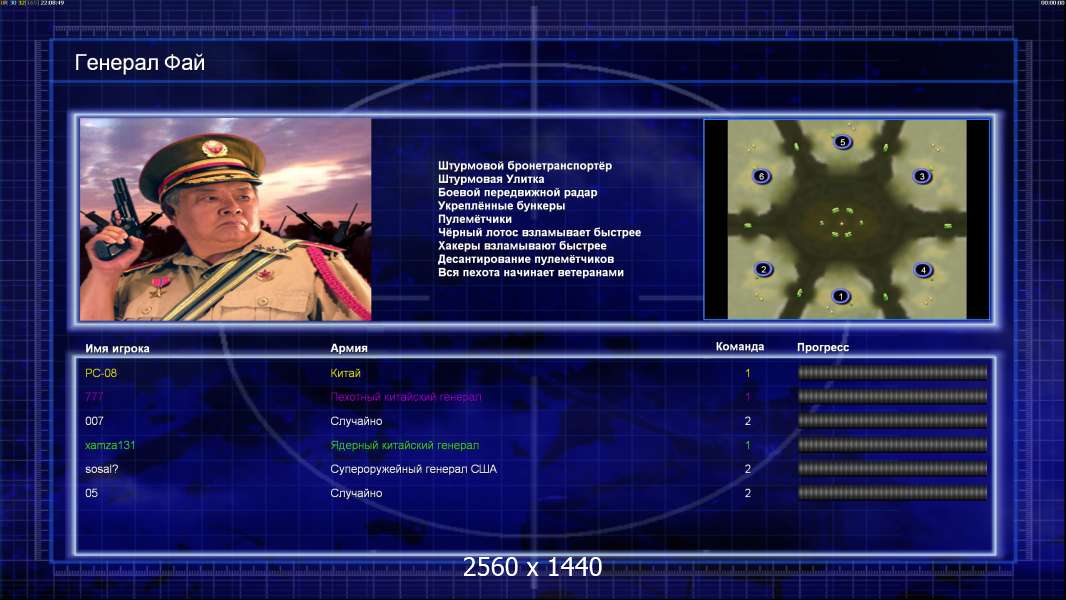This screenshot has height=600, width=1066.
Task: Click start position marker 4 on the map
Action: click(923, 270)
